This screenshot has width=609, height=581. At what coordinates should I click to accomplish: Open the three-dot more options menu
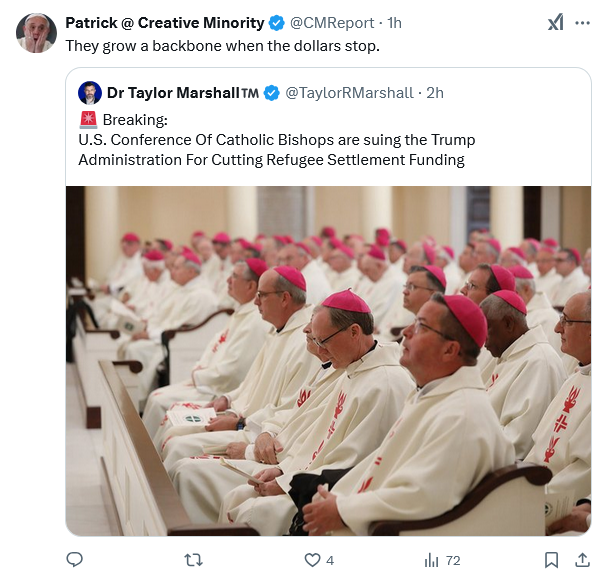583,24
